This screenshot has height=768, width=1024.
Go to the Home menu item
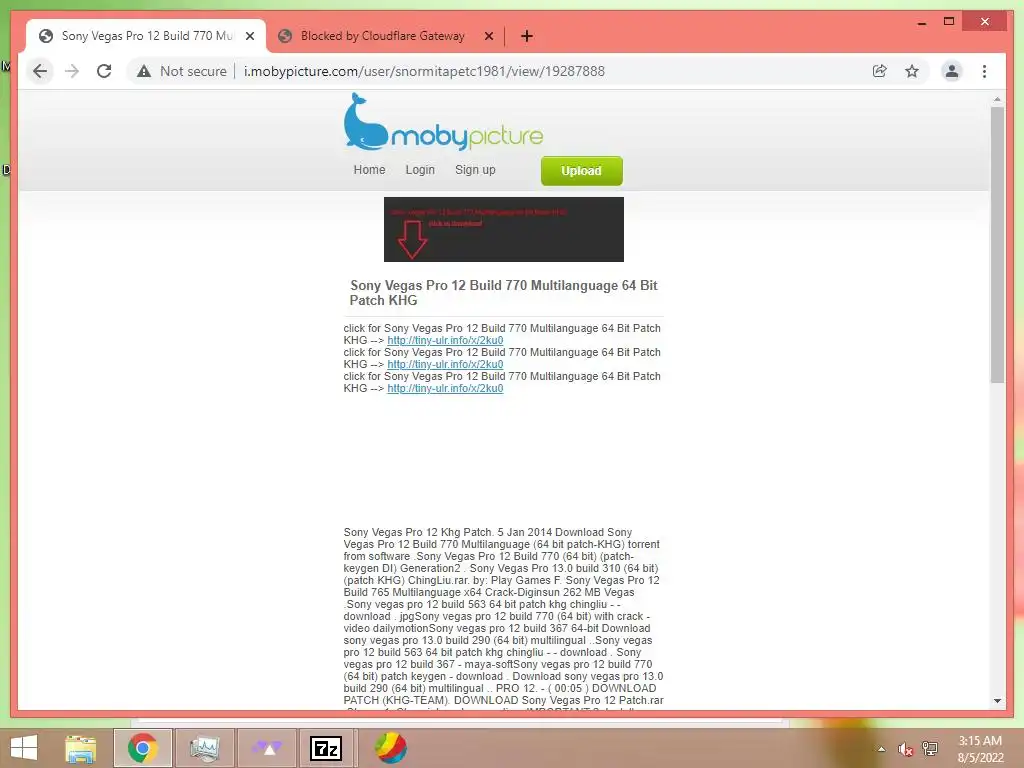[x=369, y=170]
